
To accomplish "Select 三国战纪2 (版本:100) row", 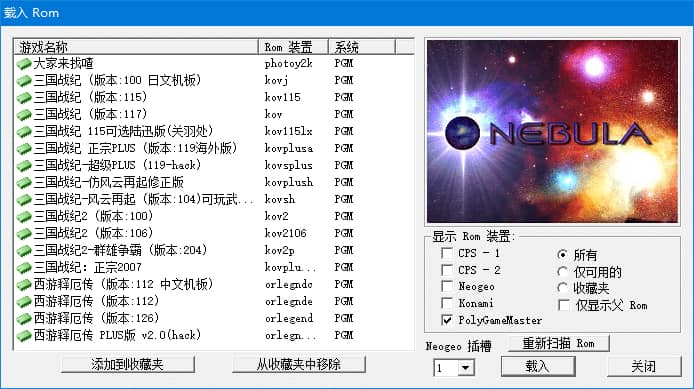I will coord(93,216).
